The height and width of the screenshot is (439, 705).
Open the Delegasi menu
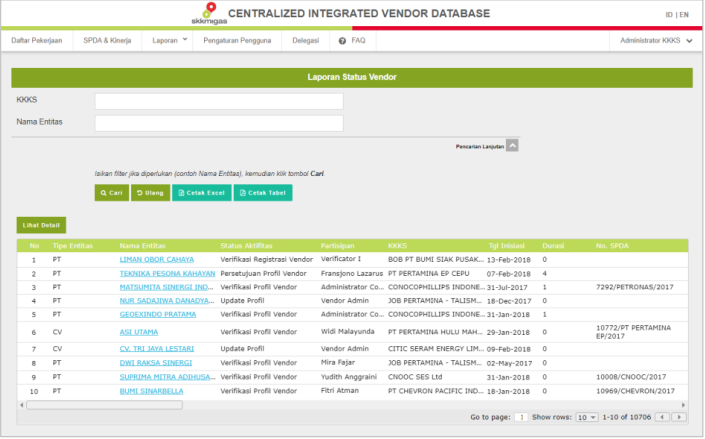305,40
